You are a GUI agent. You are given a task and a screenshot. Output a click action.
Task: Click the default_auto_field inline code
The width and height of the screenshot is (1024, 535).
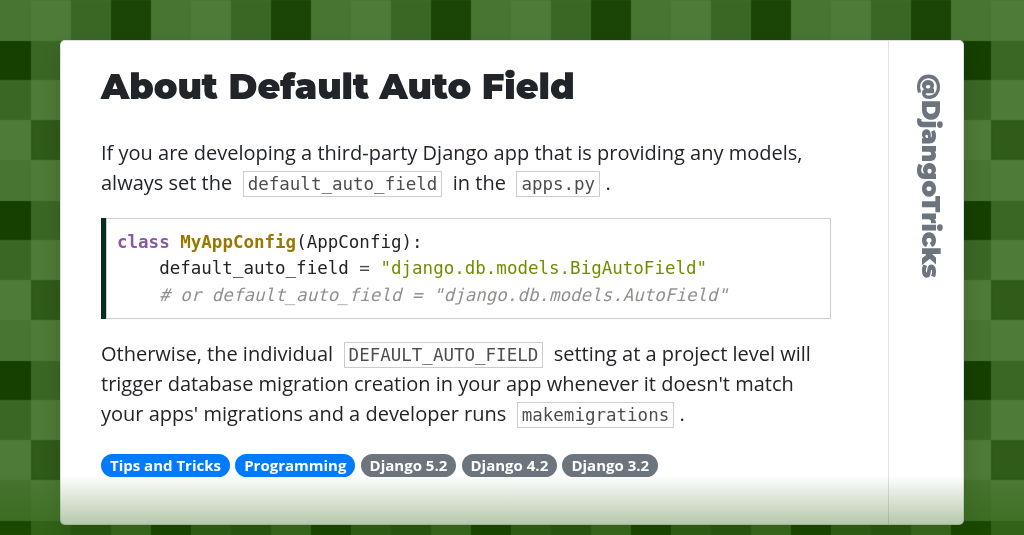[x=342, y=184]
